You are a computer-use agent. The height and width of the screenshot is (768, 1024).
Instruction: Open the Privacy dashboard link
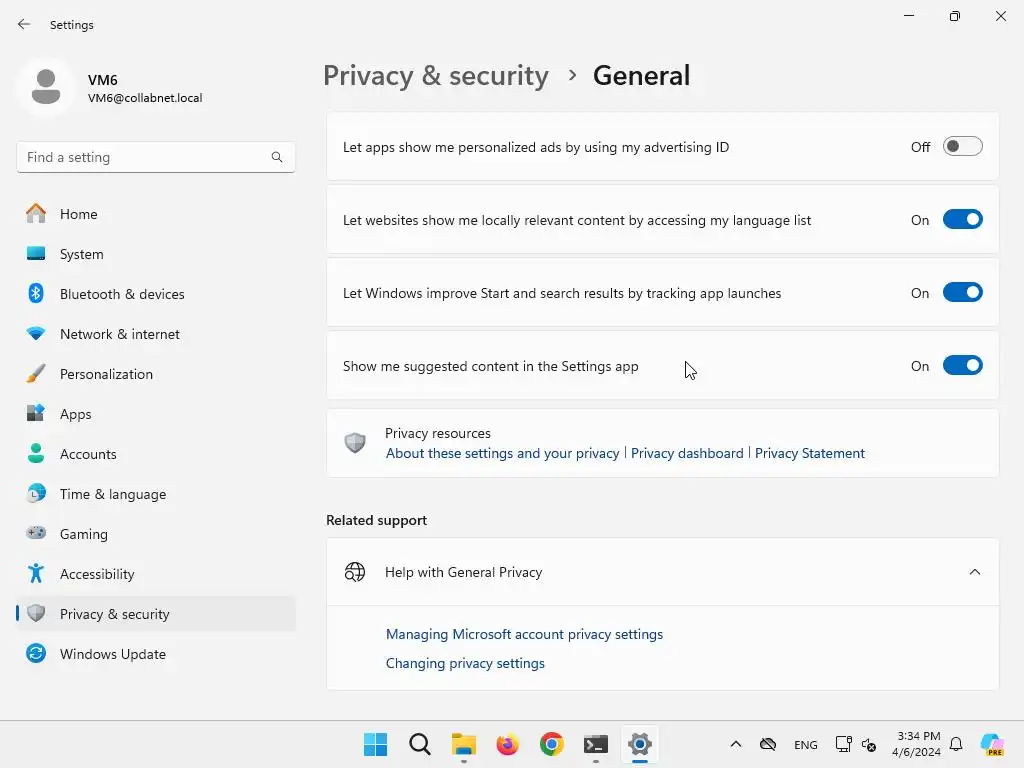[687, 453]
